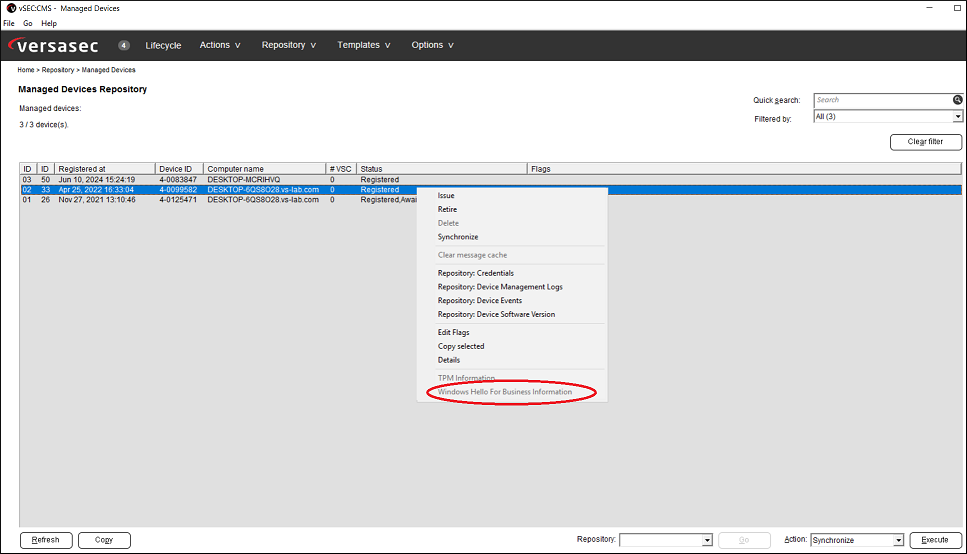Open the Help menu
Screen dimensions: 967x554
49,23
